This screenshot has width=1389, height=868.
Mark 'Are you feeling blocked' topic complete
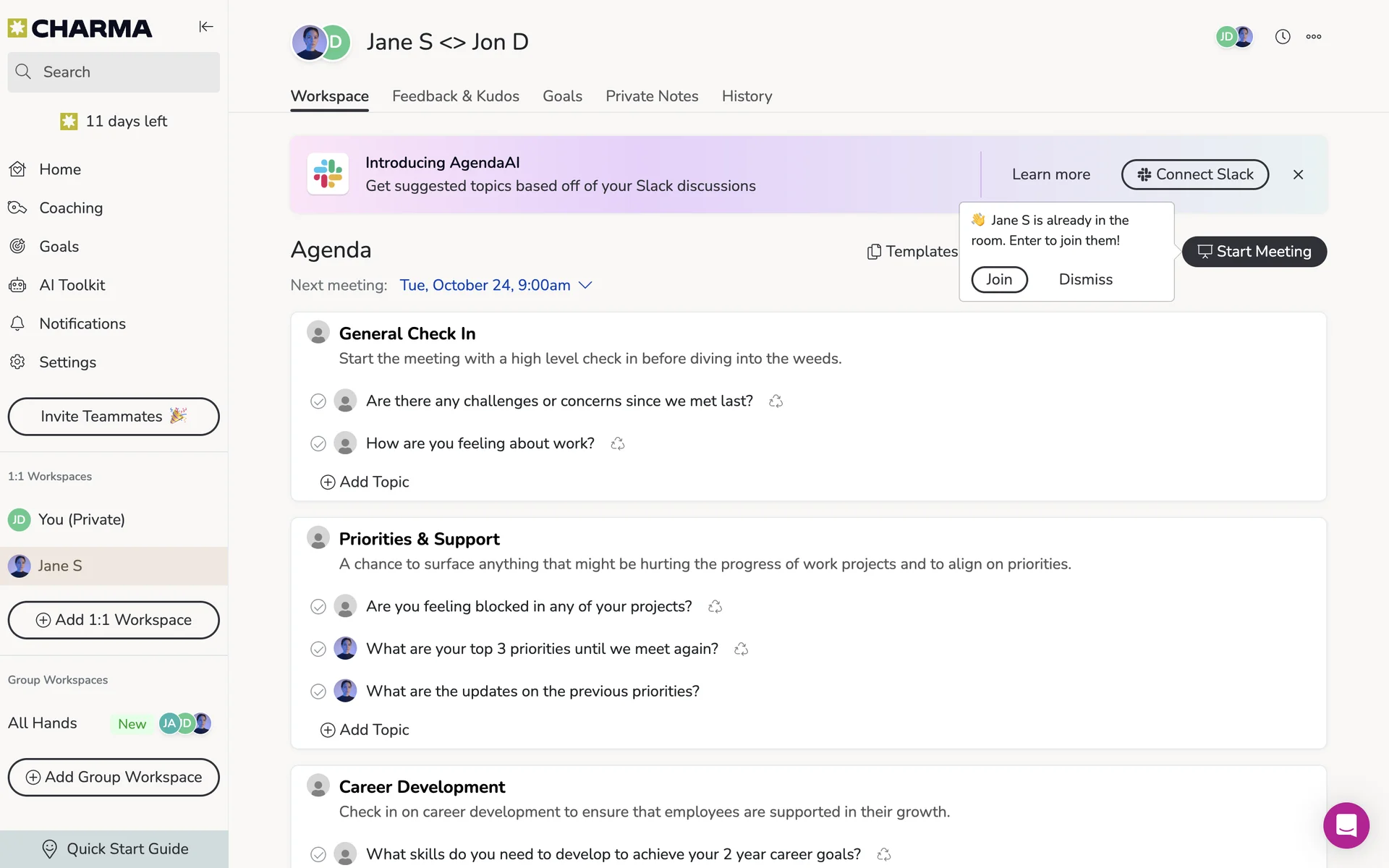[x=318, y=607]
